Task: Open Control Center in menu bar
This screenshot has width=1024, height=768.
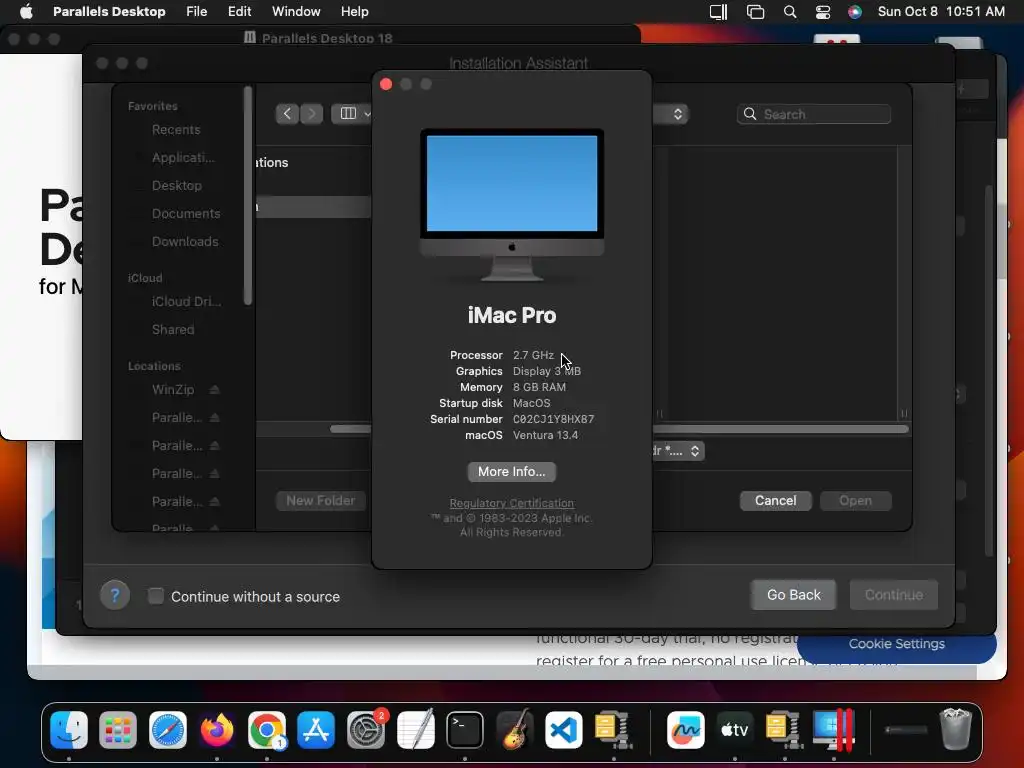Action: [823, 11]
